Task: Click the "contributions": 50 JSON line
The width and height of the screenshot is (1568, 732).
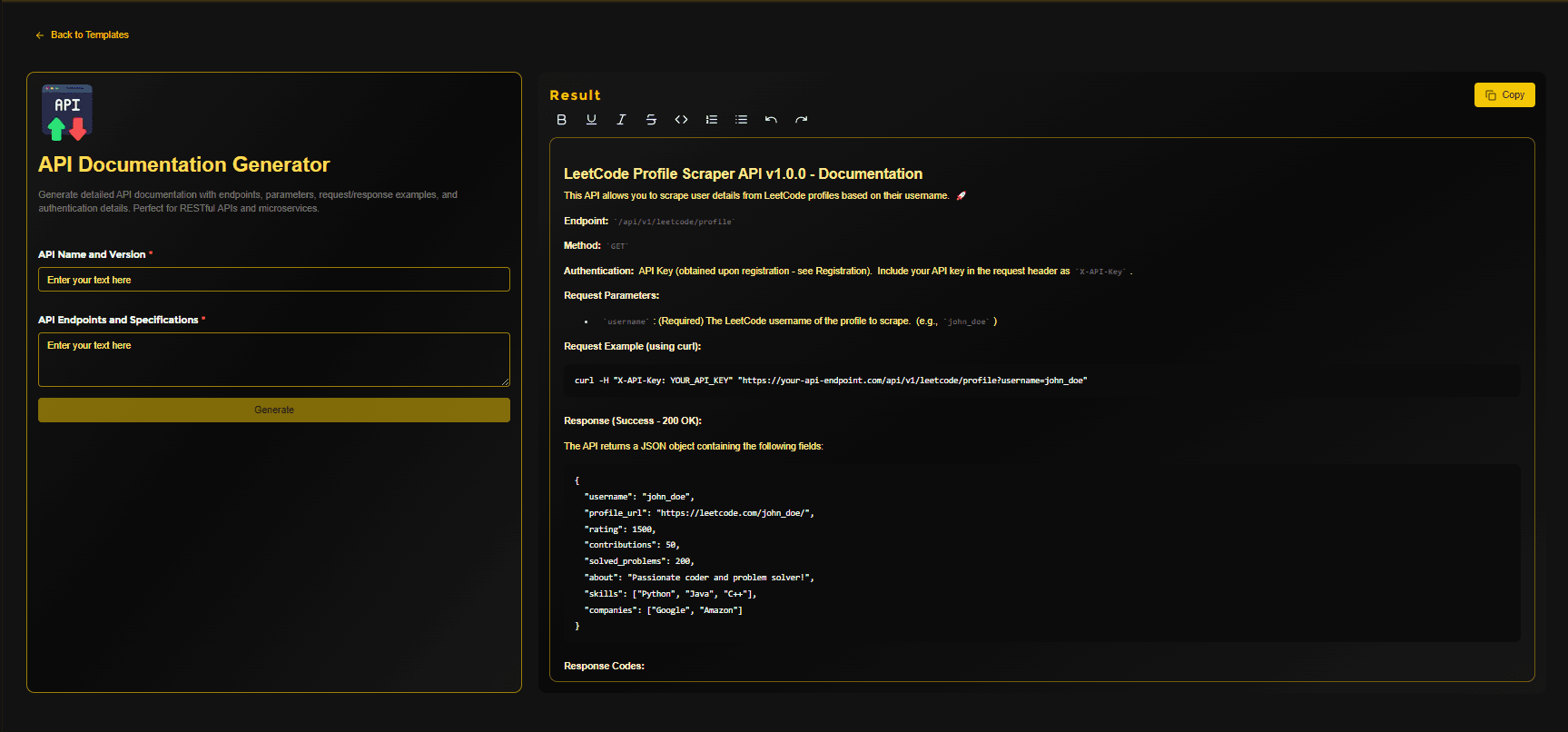Action: (632, 545)
